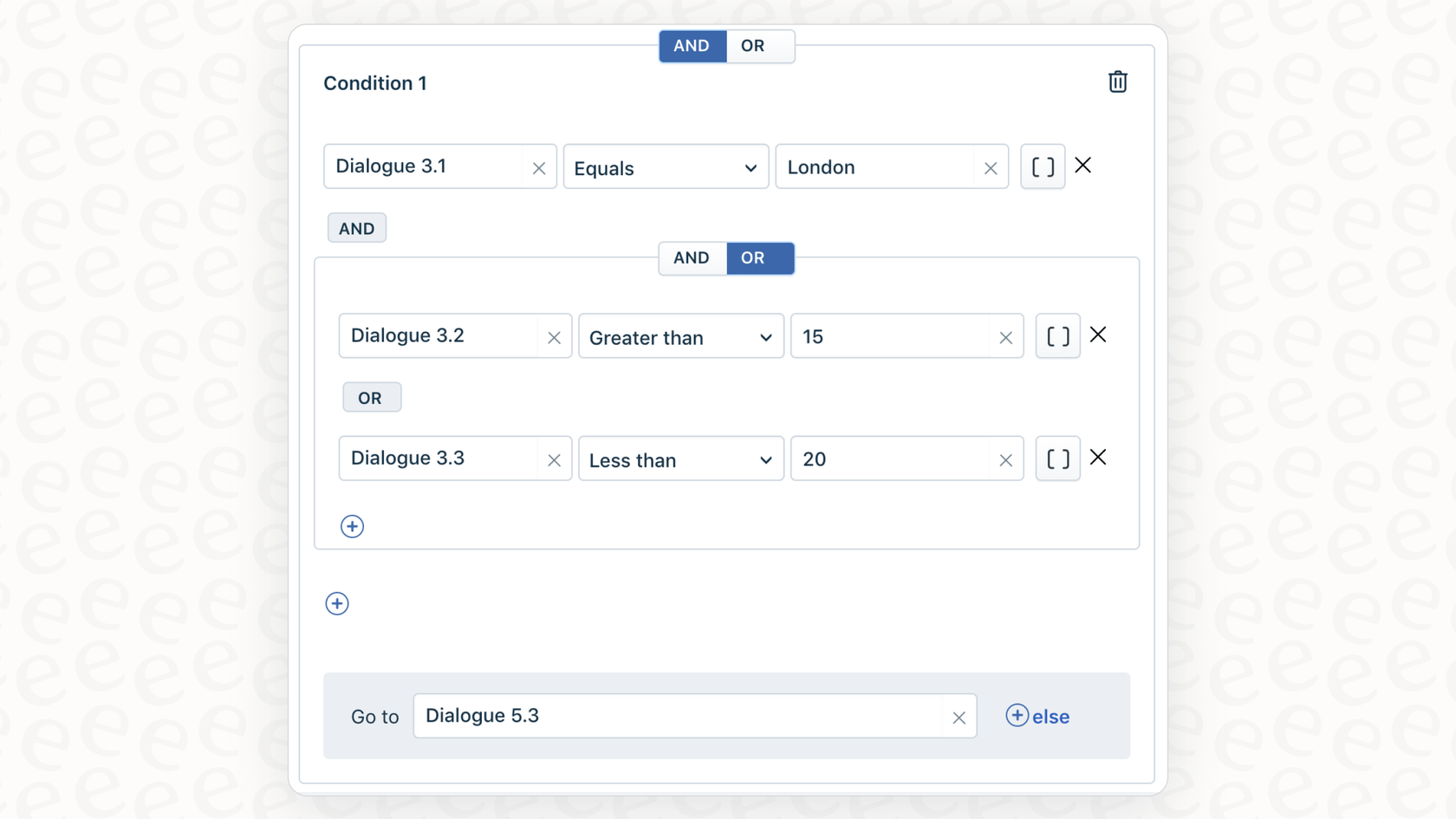Click the plus icon below the nested group

click(336, 603)
